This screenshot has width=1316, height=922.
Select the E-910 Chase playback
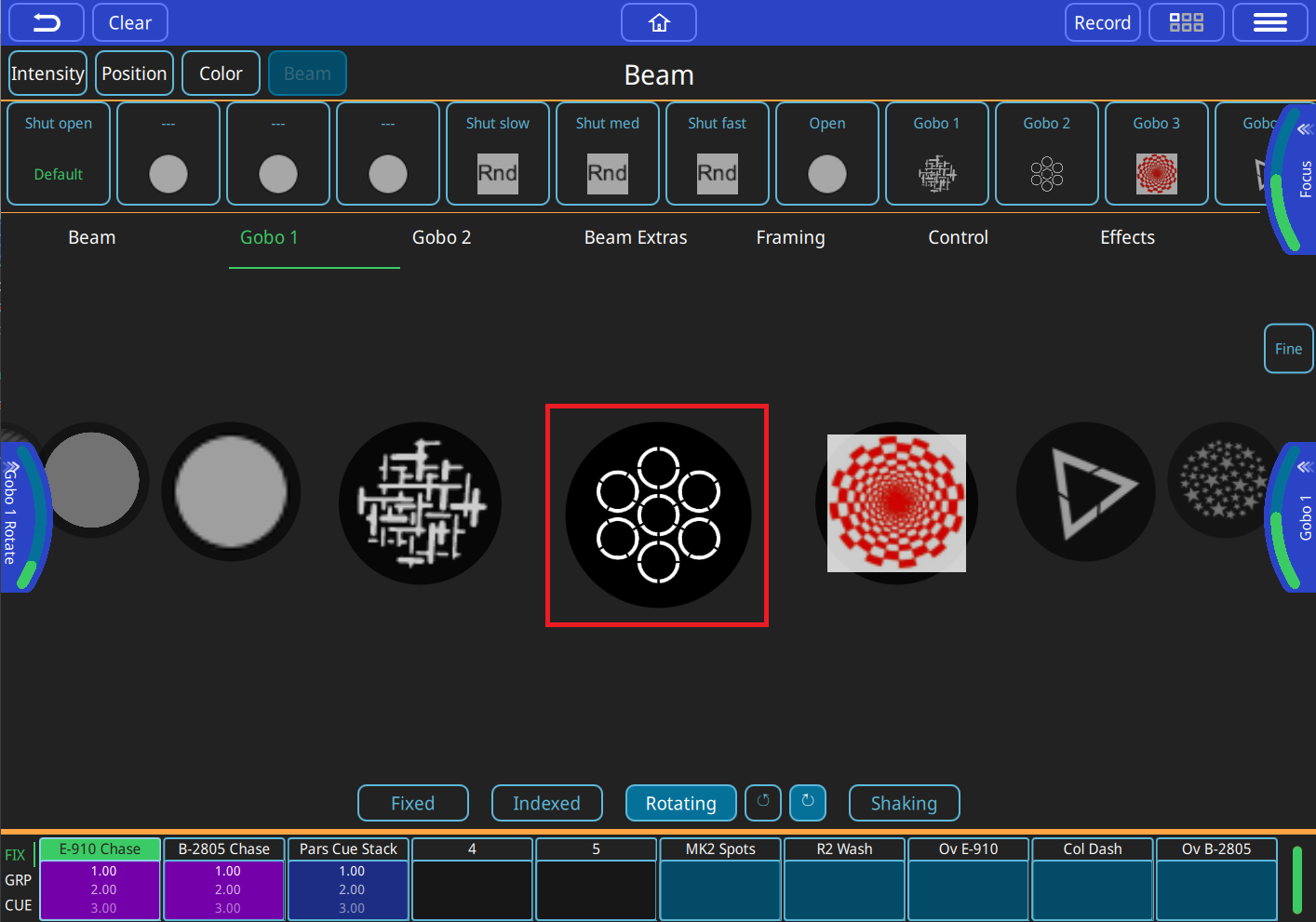[x=100, y=849]
